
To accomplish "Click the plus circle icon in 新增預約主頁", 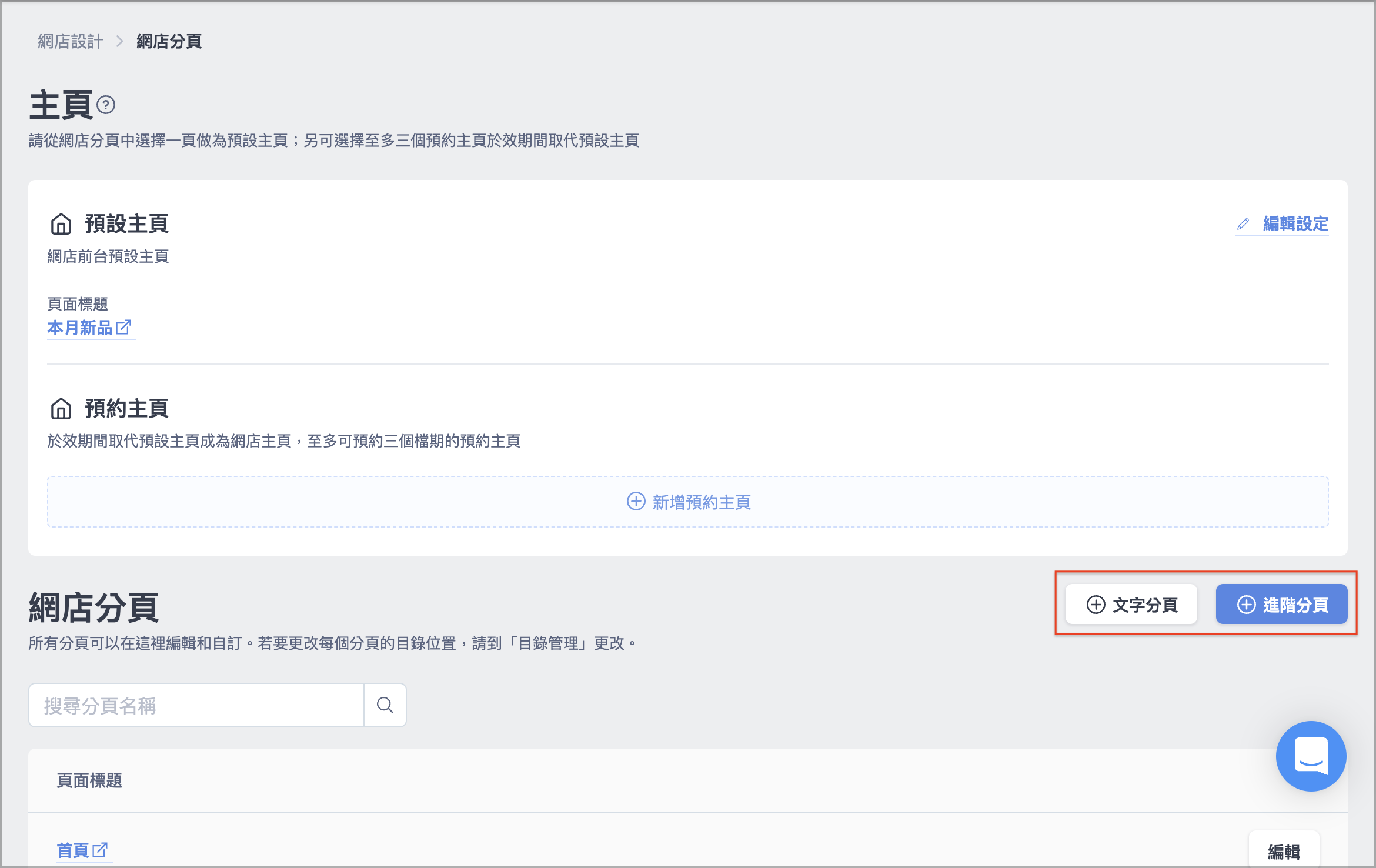I will tap(636, 501).
